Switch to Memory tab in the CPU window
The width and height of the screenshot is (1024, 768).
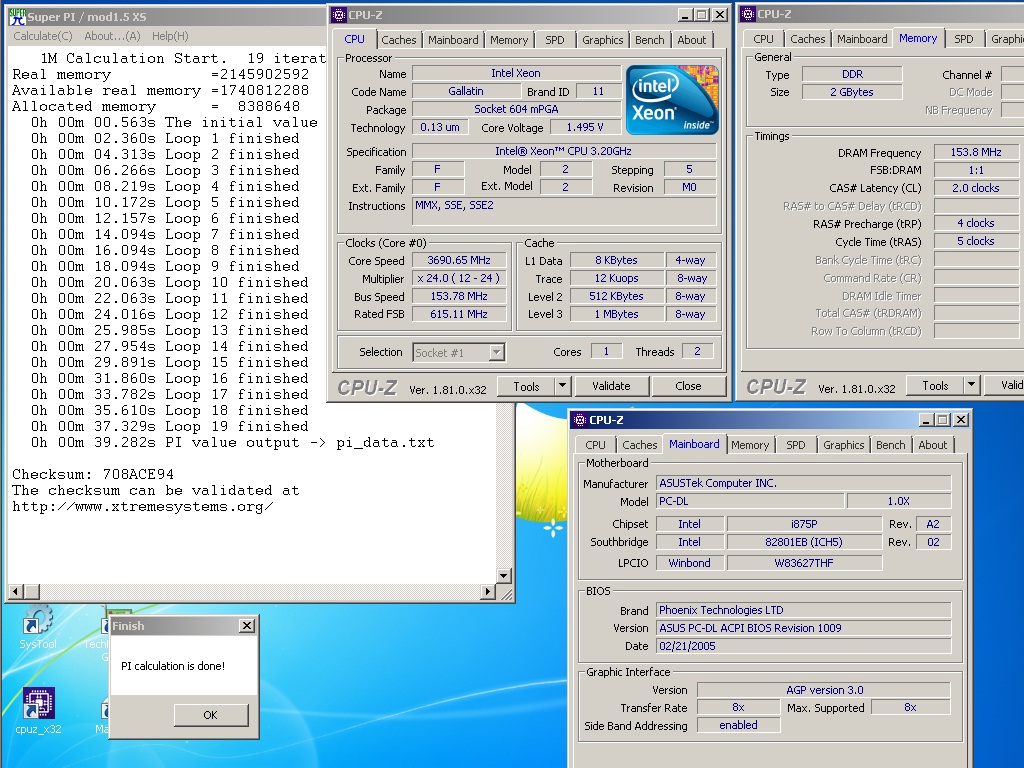[509, 40]
